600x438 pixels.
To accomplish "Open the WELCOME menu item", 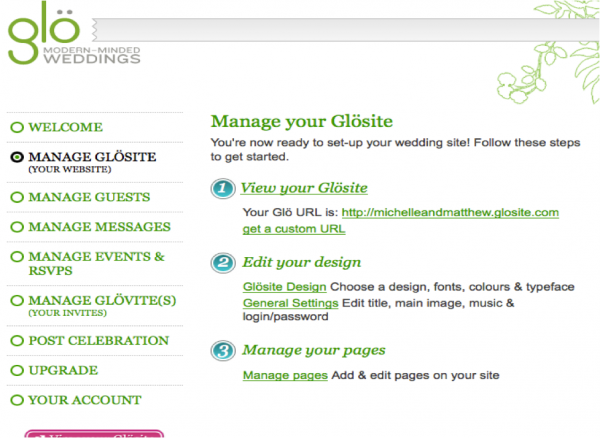I will [65, 127].
